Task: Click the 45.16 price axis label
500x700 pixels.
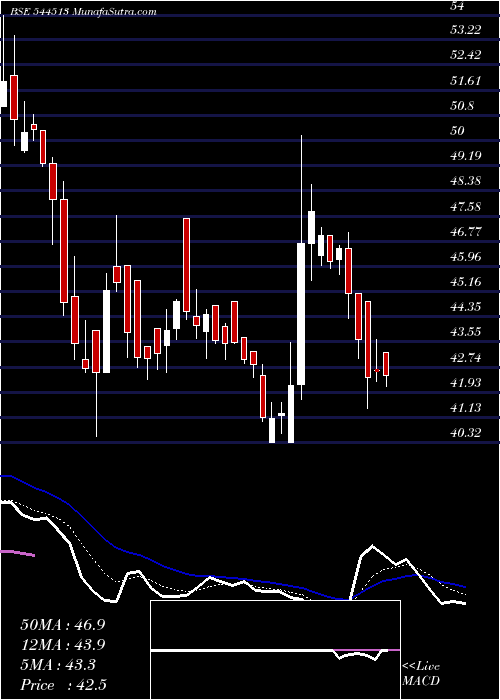Action: pyautogui.click(x=466, y=282)
